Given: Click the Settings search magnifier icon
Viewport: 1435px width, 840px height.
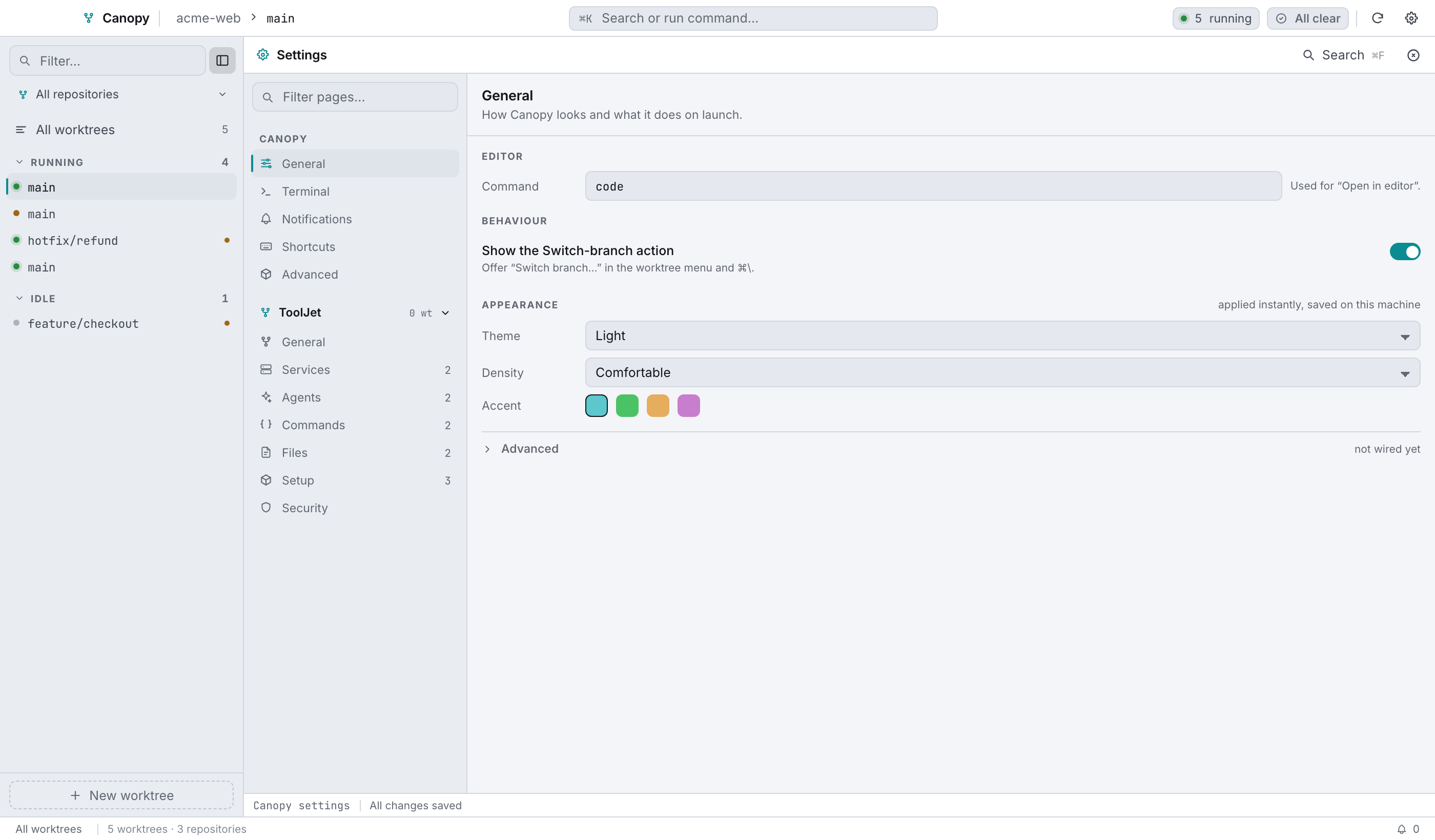Looking at the screenshot, I should tap(1308, 55).
